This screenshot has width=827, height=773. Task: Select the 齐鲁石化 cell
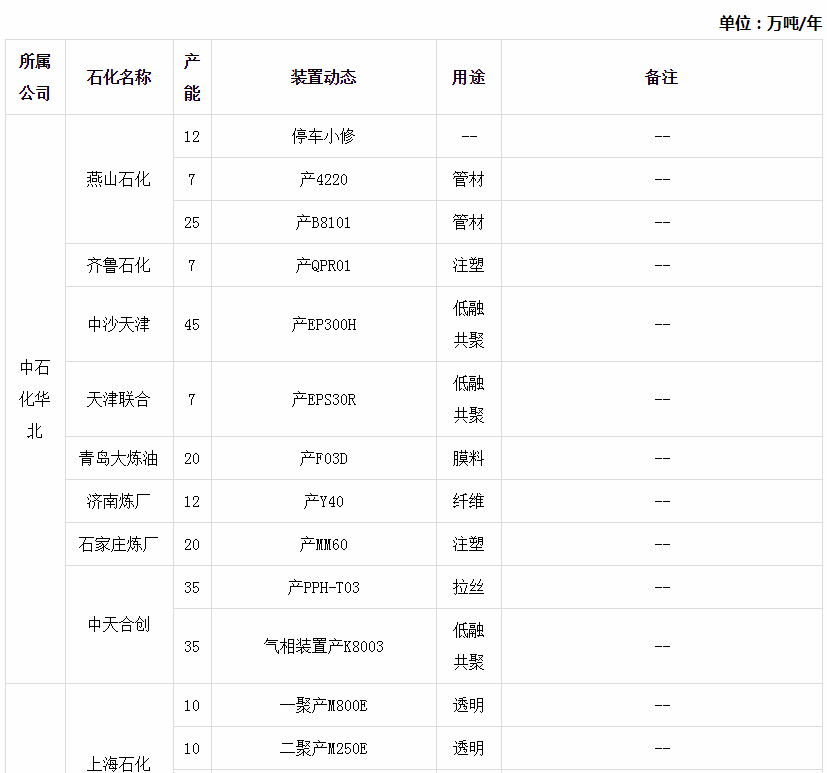tap(119, 265)
